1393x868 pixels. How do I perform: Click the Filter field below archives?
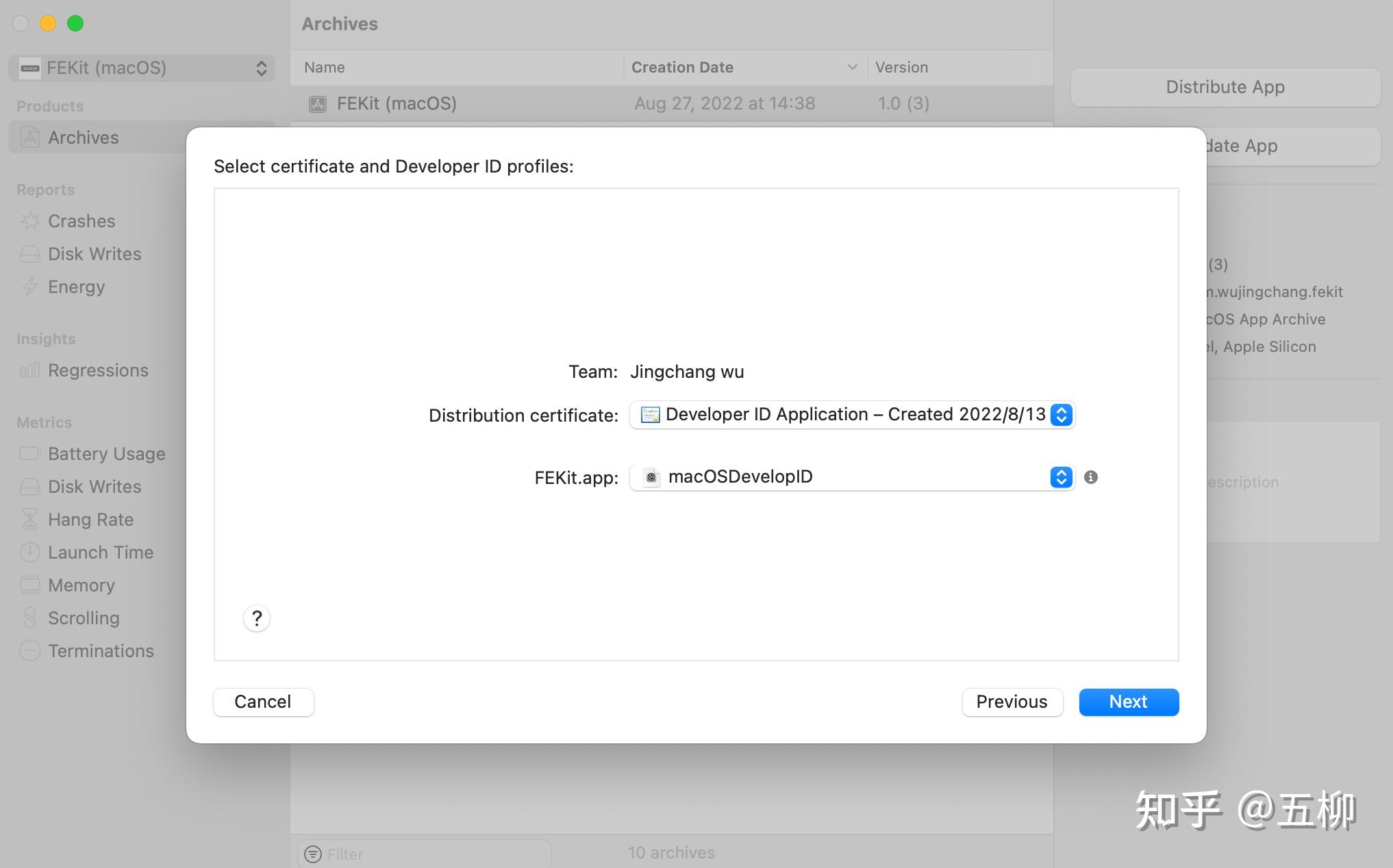coord(423,853)
